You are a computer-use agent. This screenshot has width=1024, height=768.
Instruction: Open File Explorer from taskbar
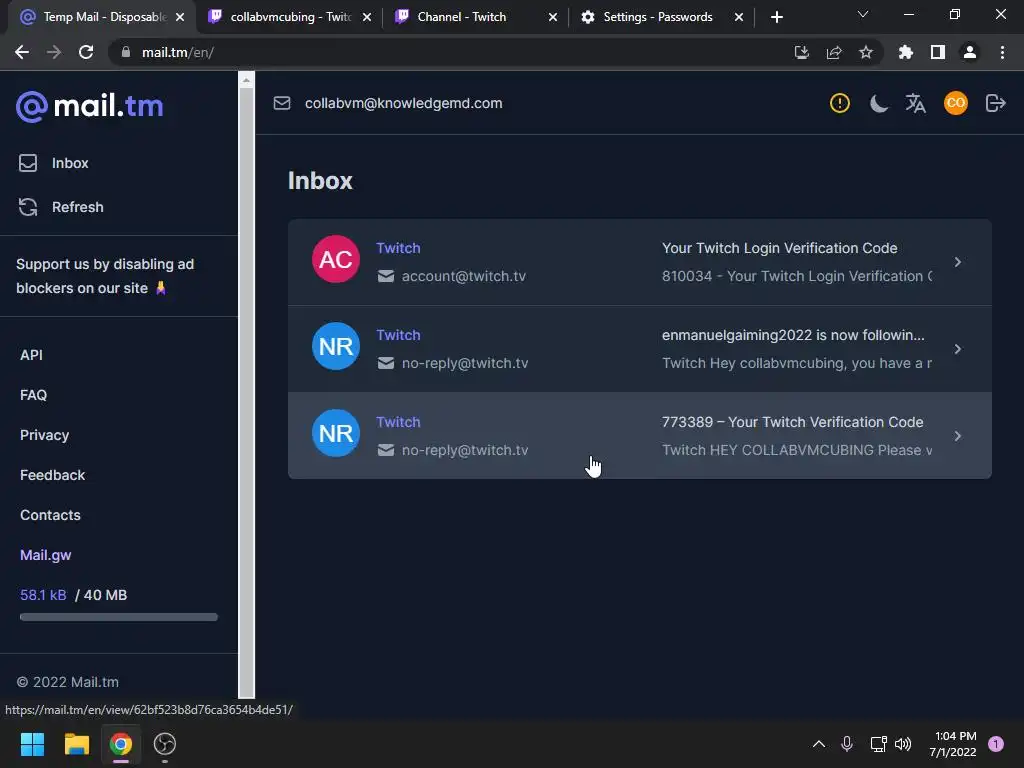coord(76,744)
